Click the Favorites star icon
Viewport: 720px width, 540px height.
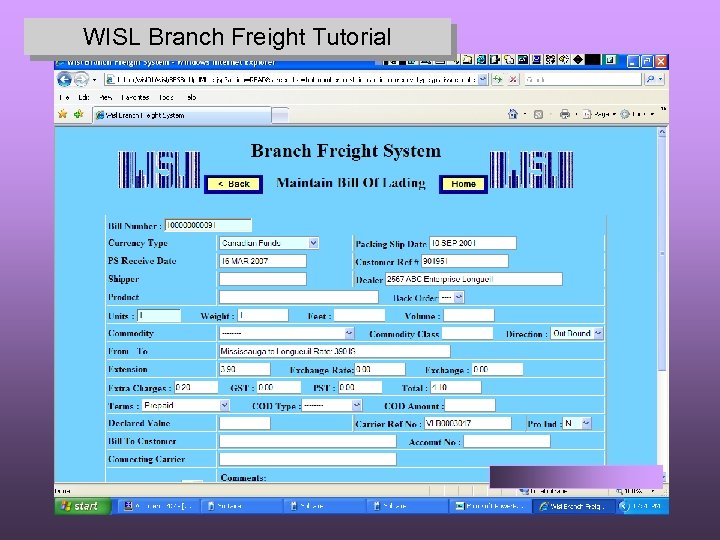[62, 114]
